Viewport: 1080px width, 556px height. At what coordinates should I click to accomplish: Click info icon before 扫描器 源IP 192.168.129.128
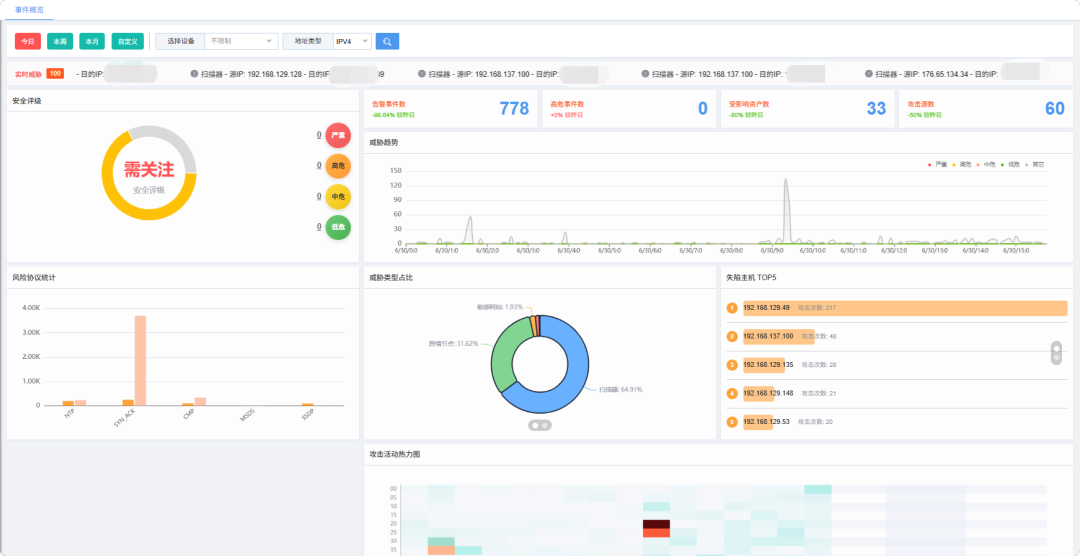pos(194,73)
